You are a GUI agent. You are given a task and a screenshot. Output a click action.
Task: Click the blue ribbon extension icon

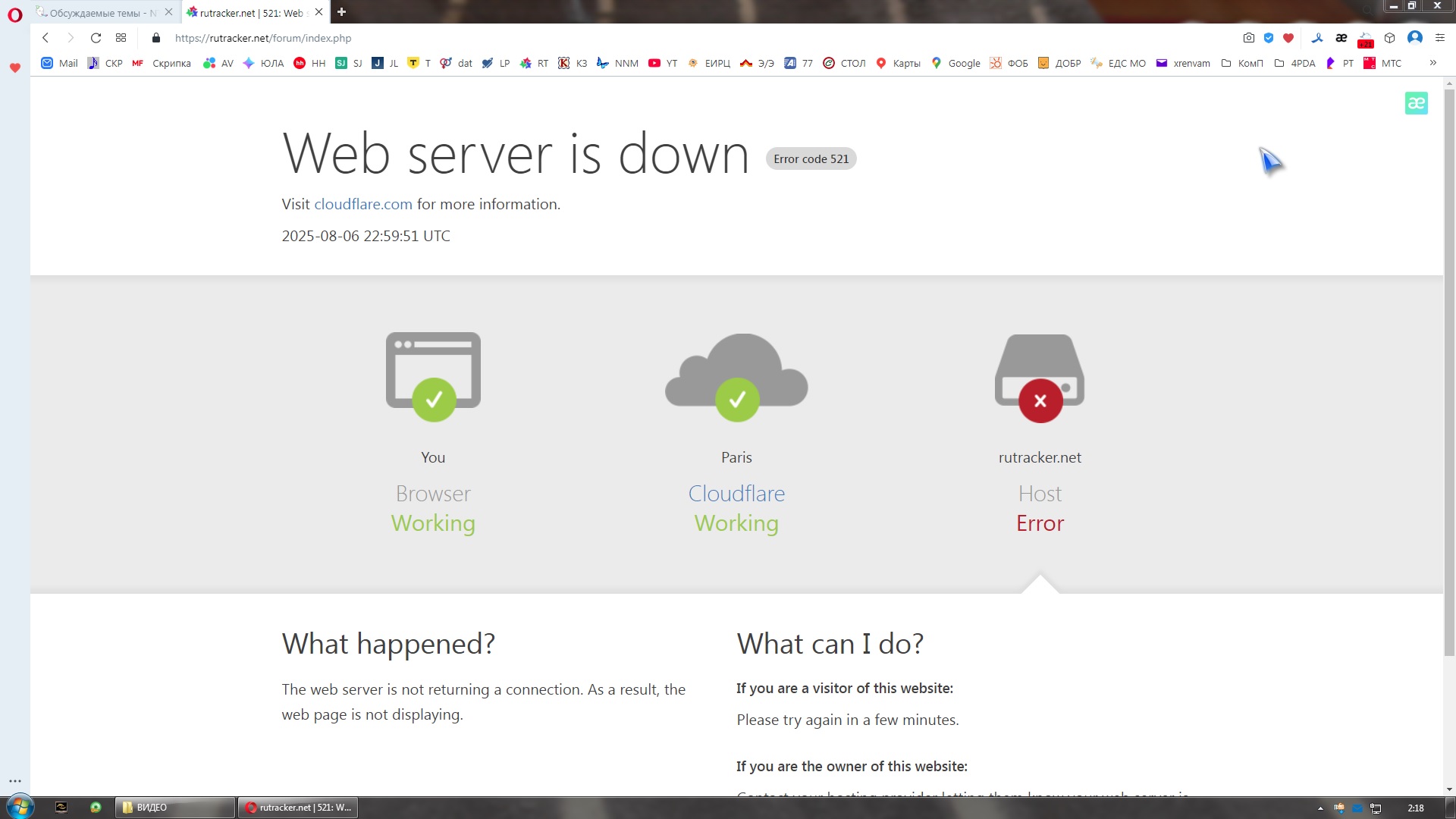[1317, 38]
